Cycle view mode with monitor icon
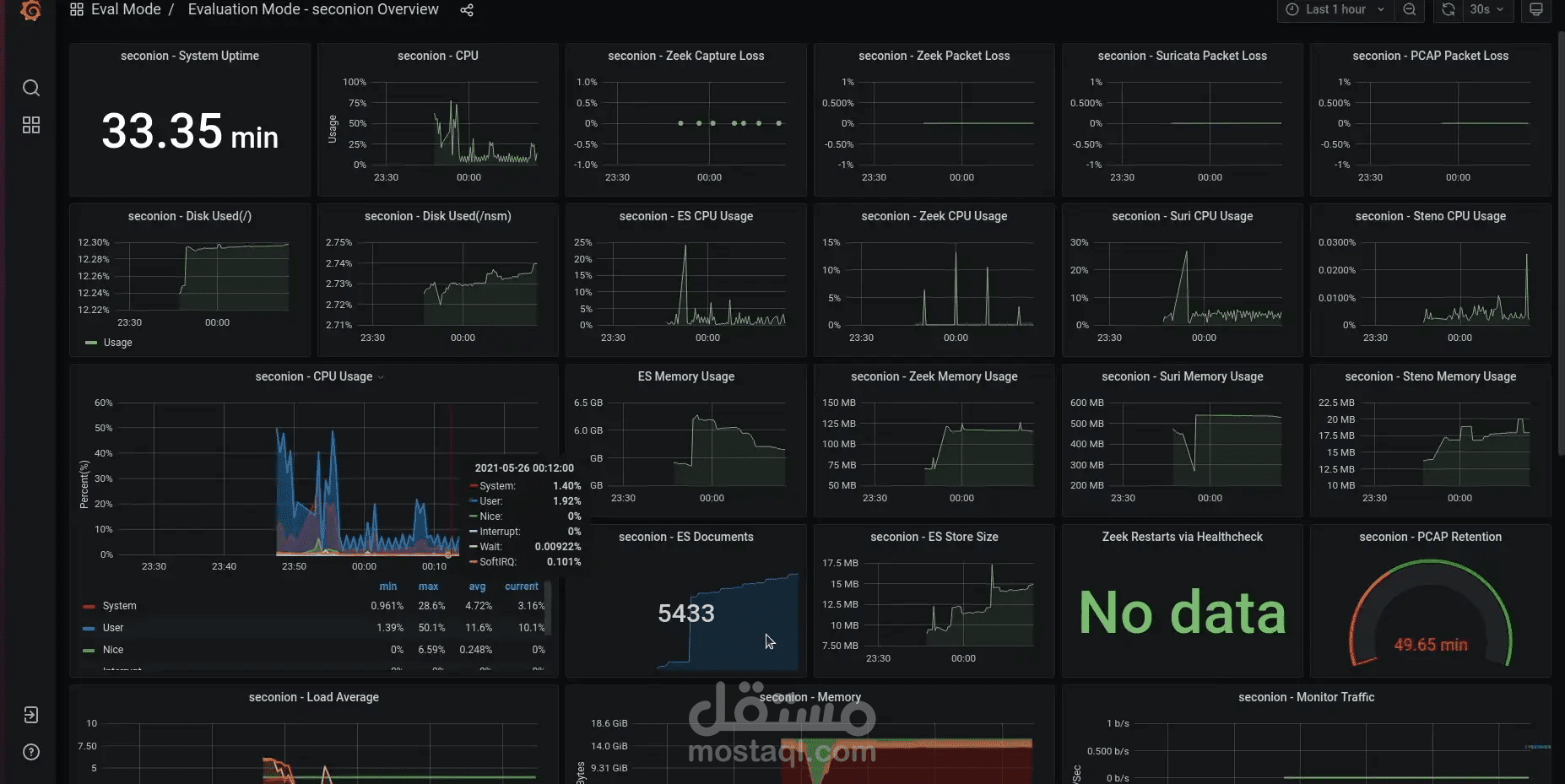Image resolution: width=1565 pixels, height=784 pixels. (1536, 9)
